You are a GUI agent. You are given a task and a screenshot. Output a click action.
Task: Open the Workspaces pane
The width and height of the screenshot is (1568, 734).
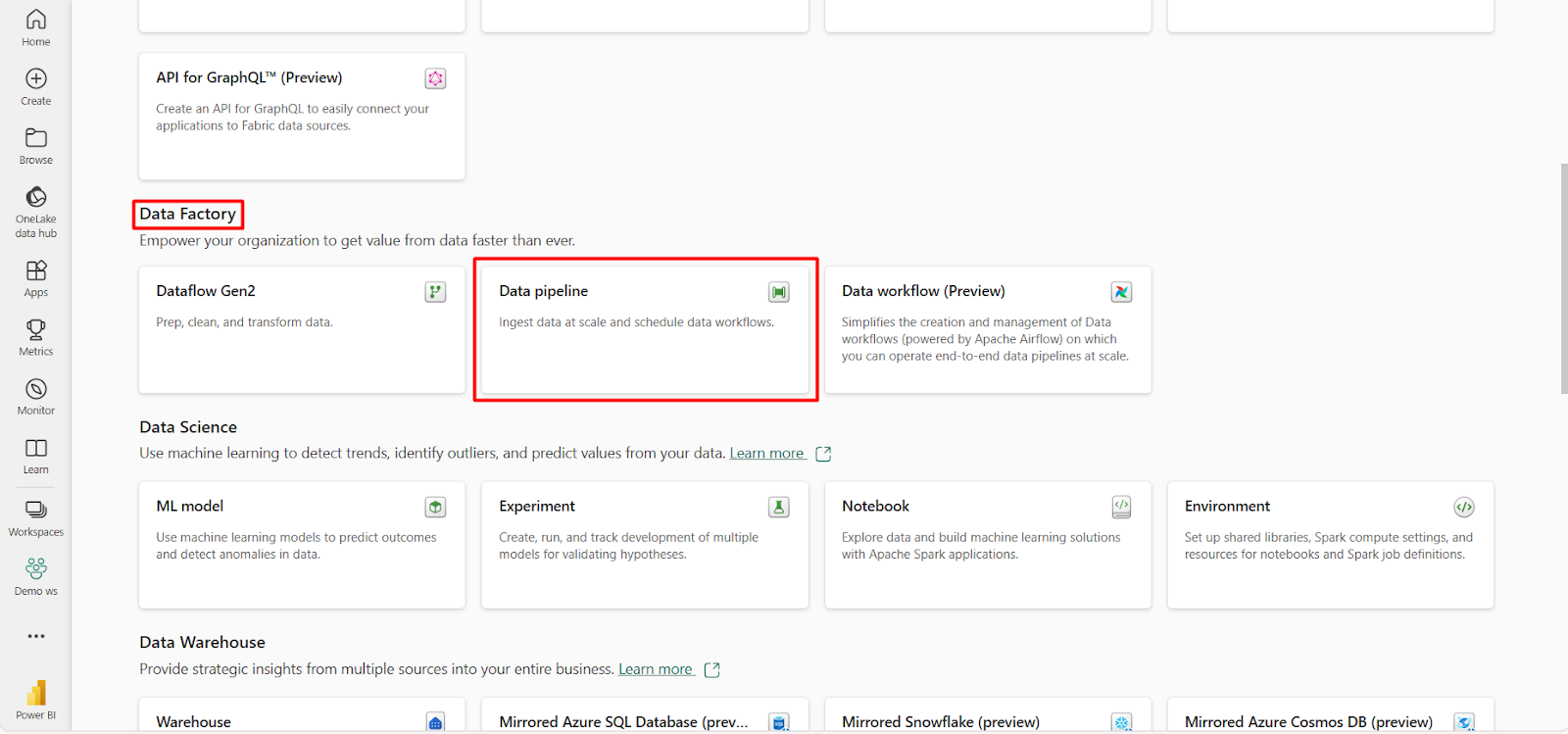pyautogui.click(x=35, y=517)
